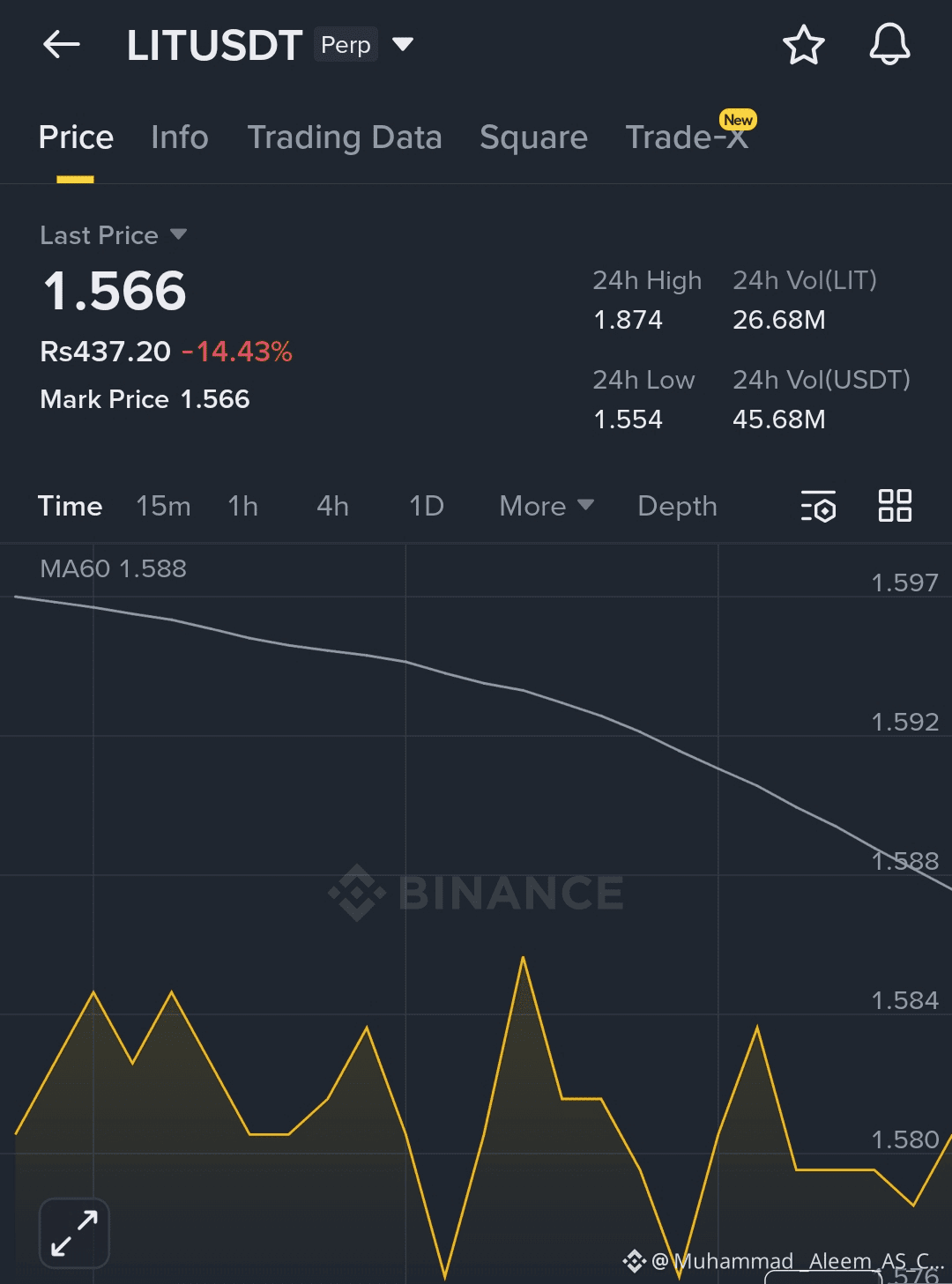Viewport: 952px width, 1284px height.
Task: Open price alerts with the bell icon
Action: [889, 44]
